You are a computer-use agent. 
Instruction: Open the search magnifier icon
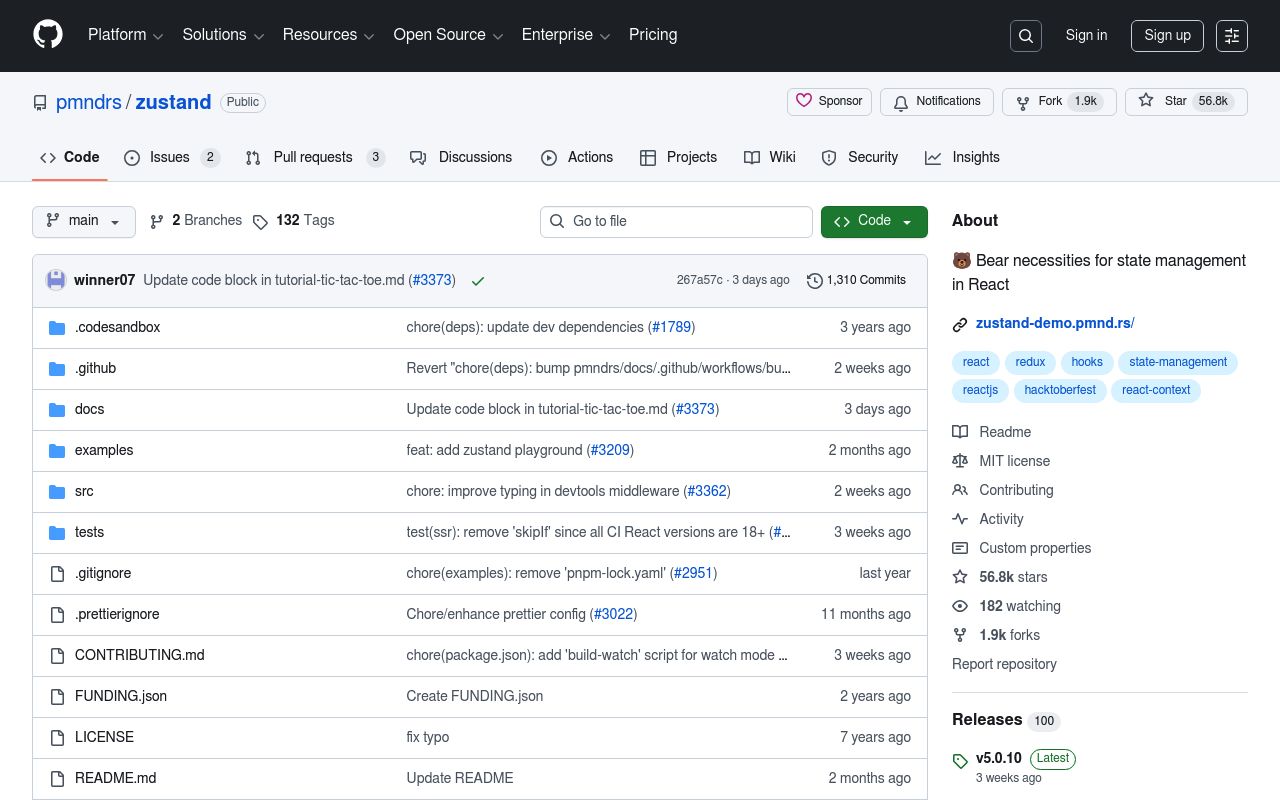coord(1026,36)
